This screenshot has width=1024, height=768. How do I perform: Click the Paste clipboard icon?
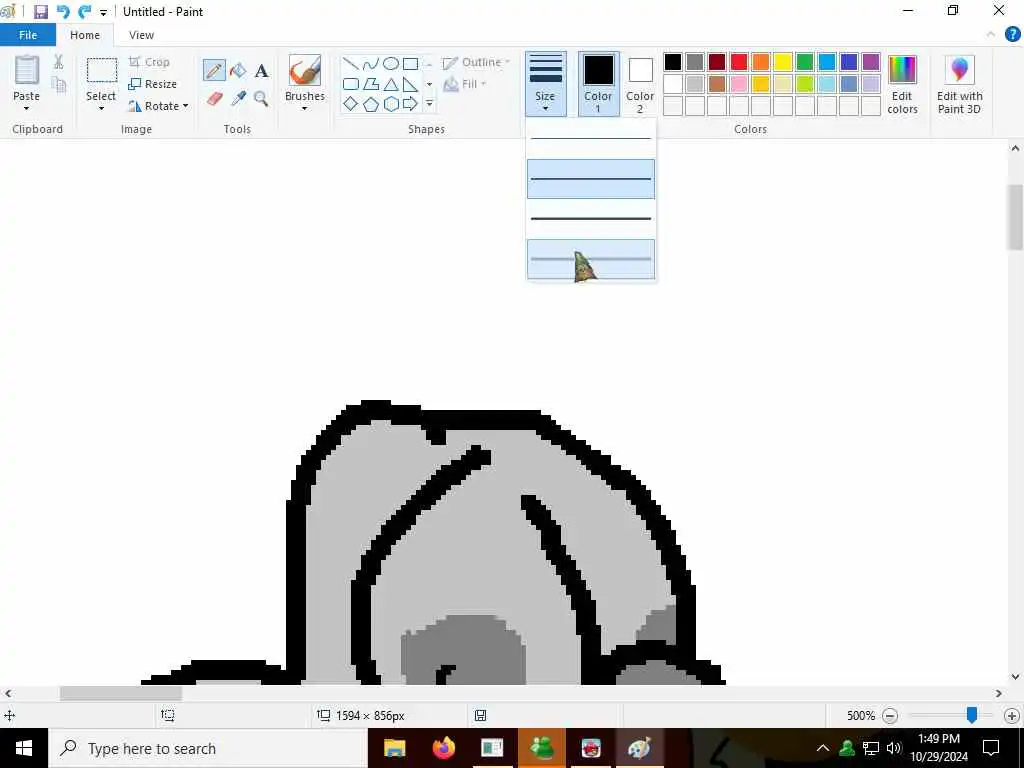coord(27,70)
